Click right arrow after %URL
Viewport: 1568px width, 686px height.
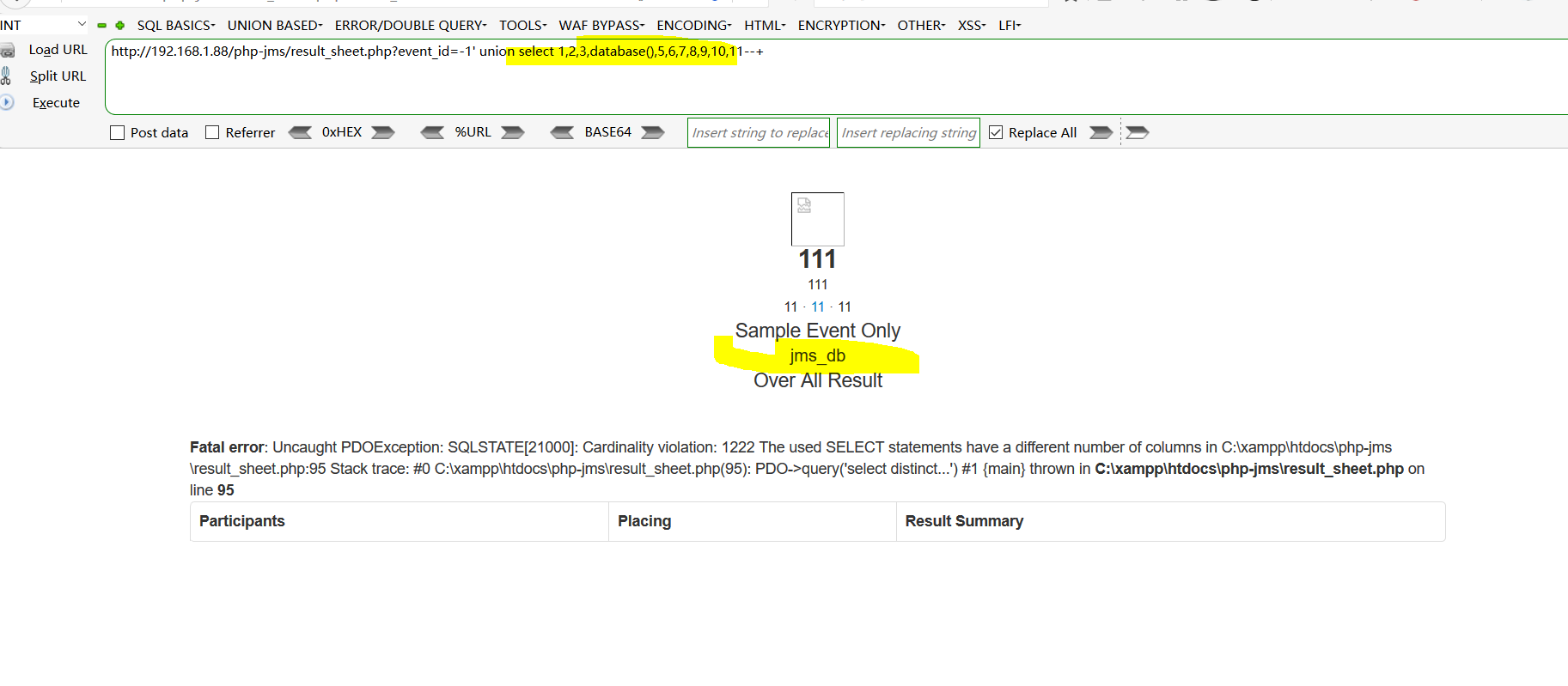point(513,132)
